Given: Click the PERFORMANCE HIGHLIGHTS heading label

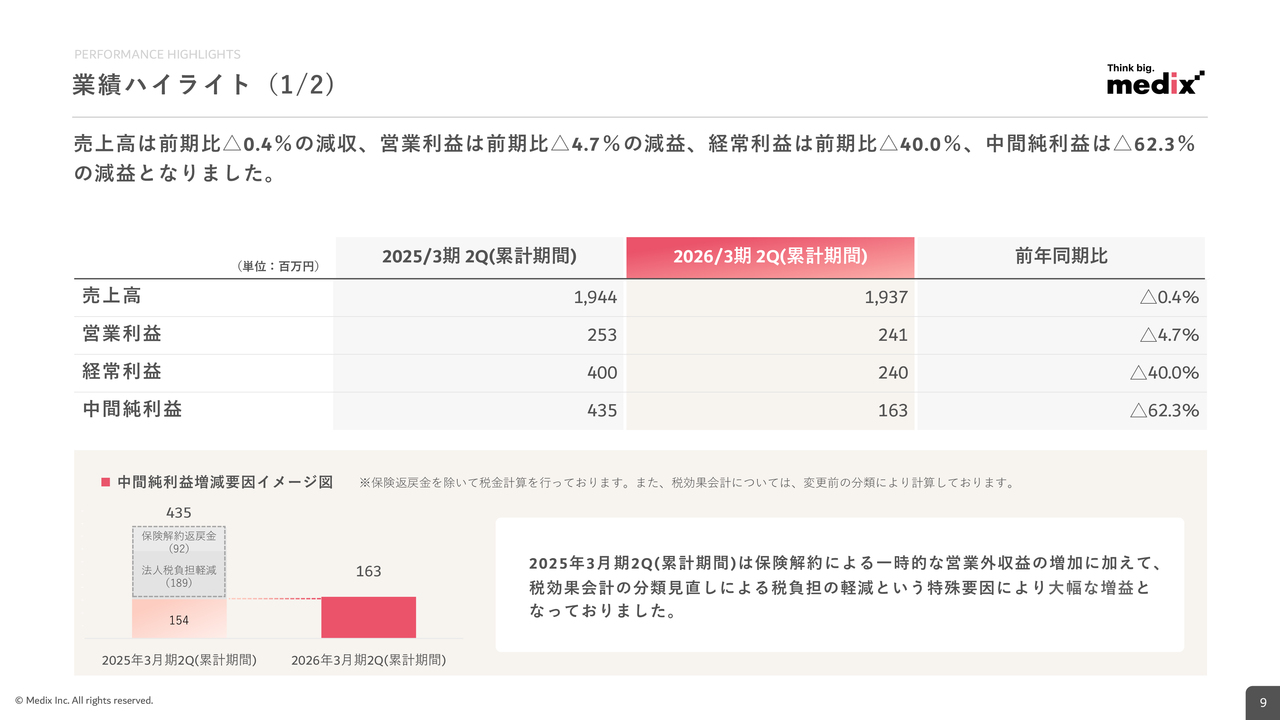Looking at the screenshot, I should tap(157, 54).
